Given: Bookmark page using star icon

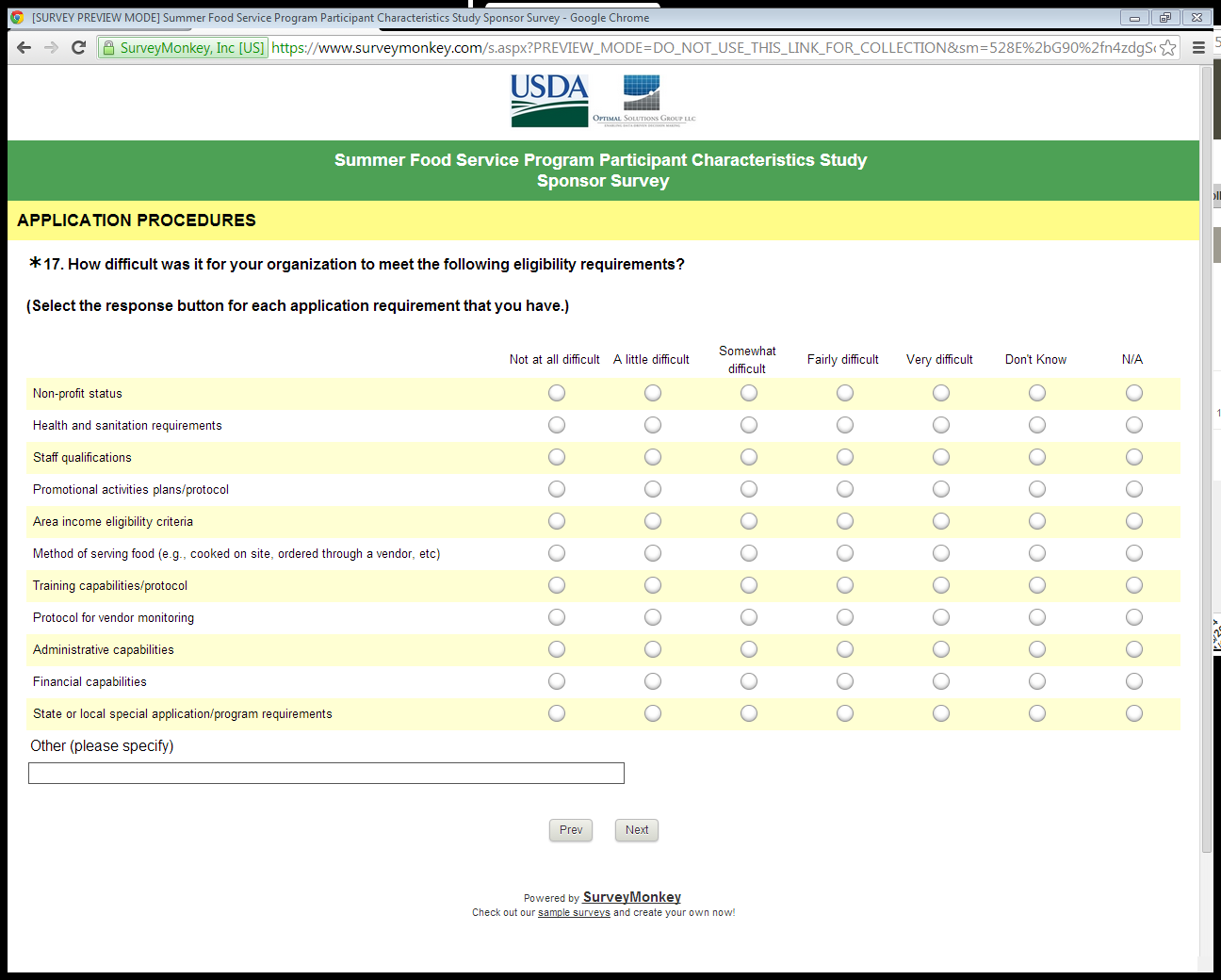Looking at the screenshot, I should click(1167, 48).
